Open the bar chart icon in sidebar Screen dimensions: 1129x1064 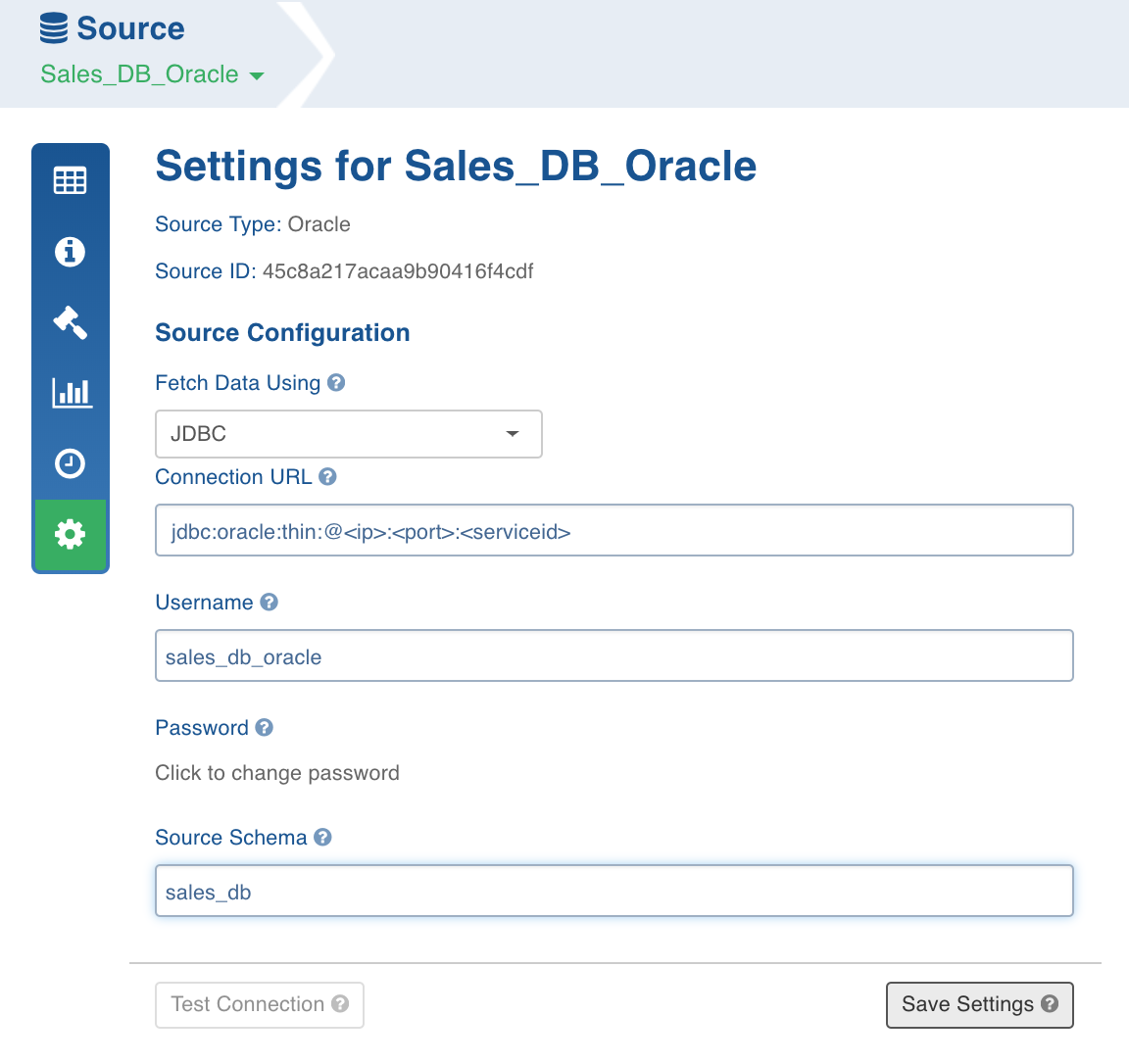click(72, 392)
